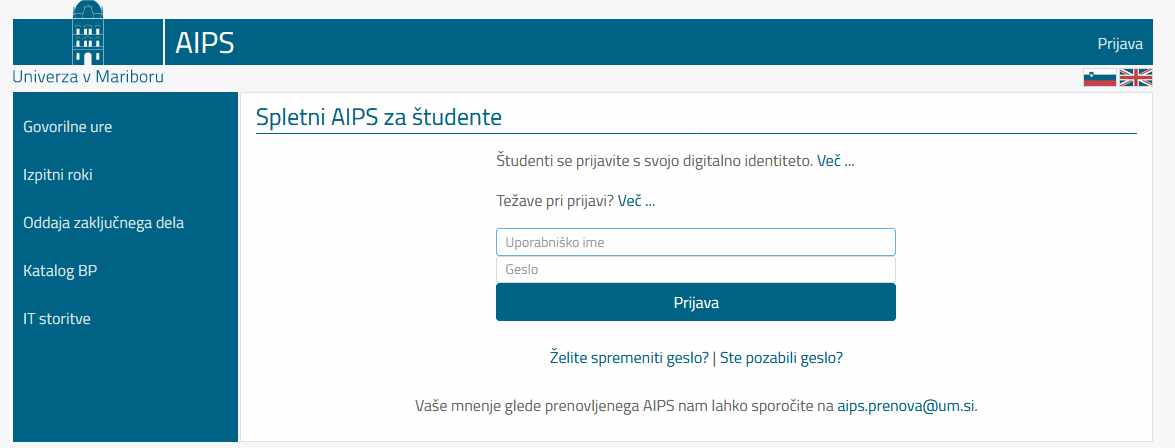Open the aips.prenova@um.si email link
Image resolution: width=1175 pixels, height=448 pixels.
pos(906,407)
